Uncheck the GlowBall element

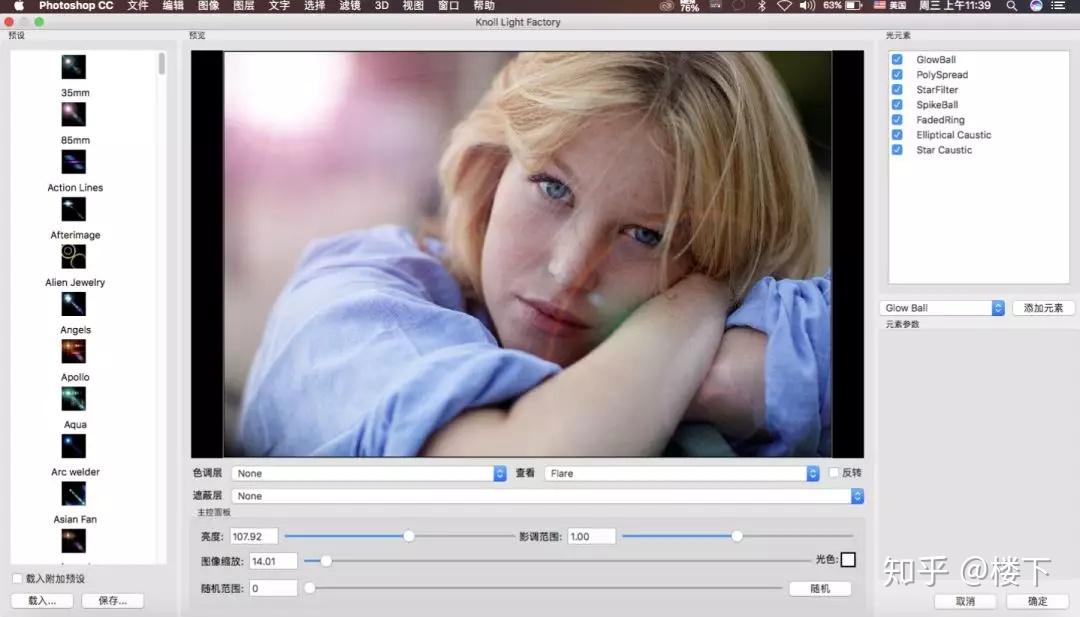897,59
